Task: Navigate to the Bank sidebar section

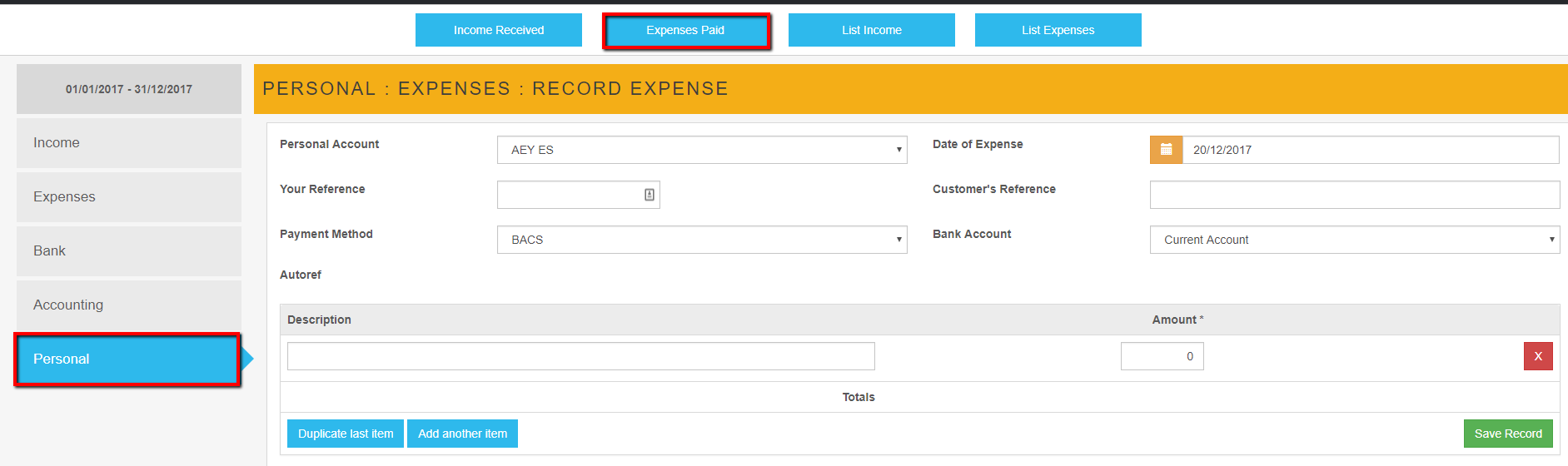Action: [129, 251]
